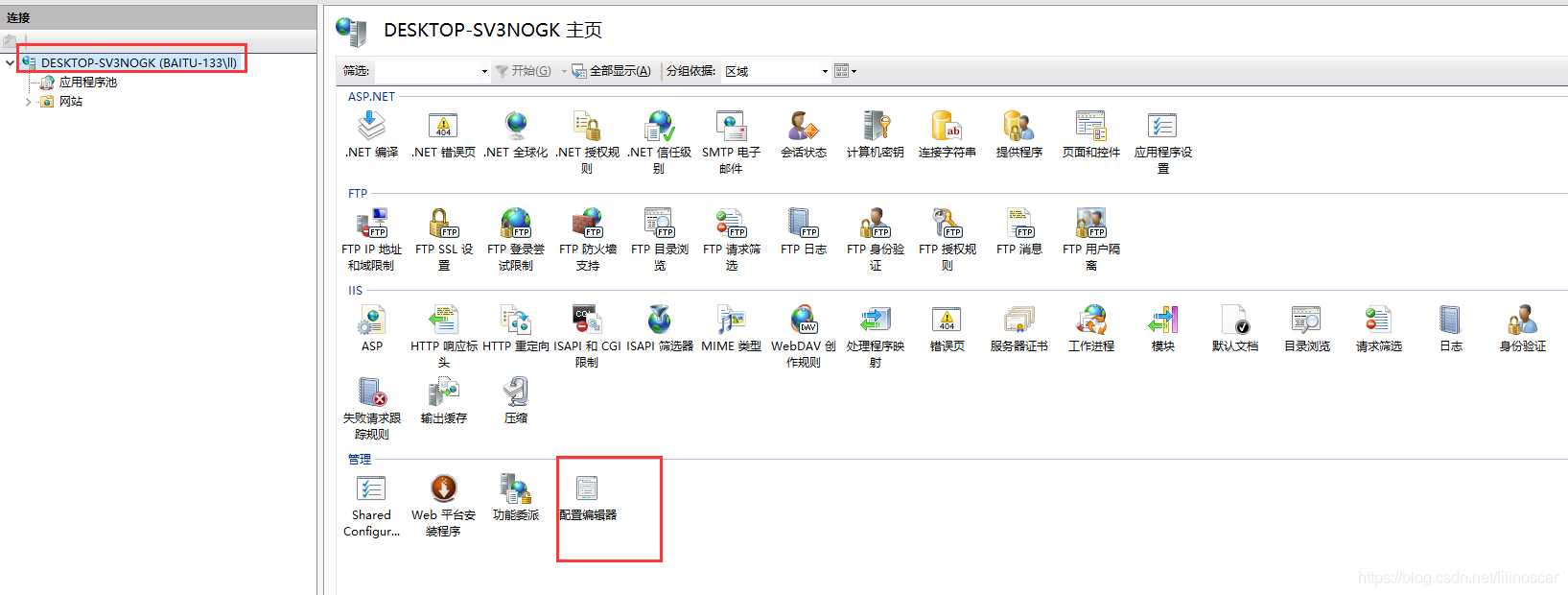Screen dimensions: 1568x595
Task: Open FTP 请求筛选
Action: click(x=732, y=239)
